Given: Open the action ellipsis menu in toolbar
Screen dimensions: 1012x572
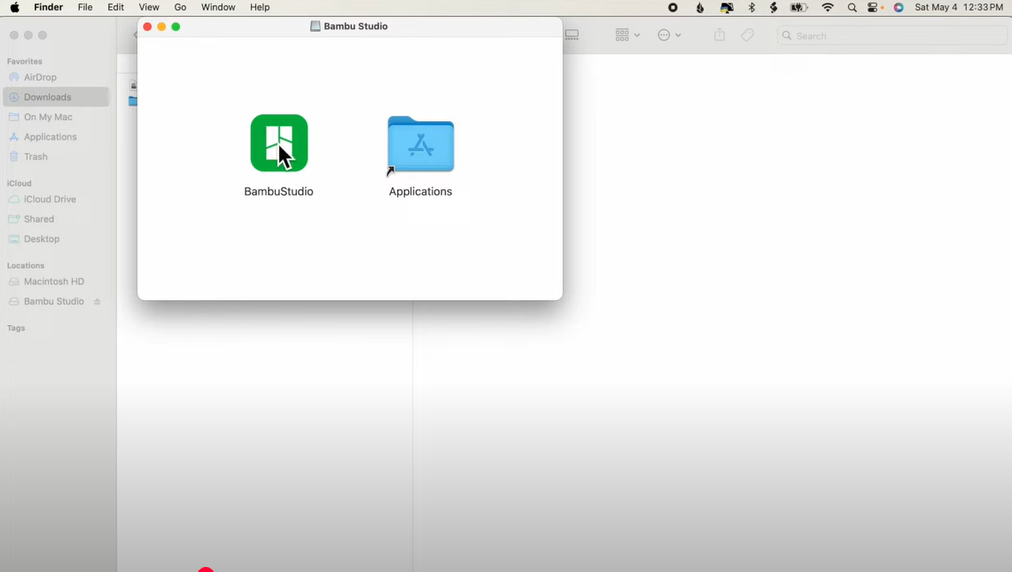Looking at the screenshot, I should pos(669,35).
